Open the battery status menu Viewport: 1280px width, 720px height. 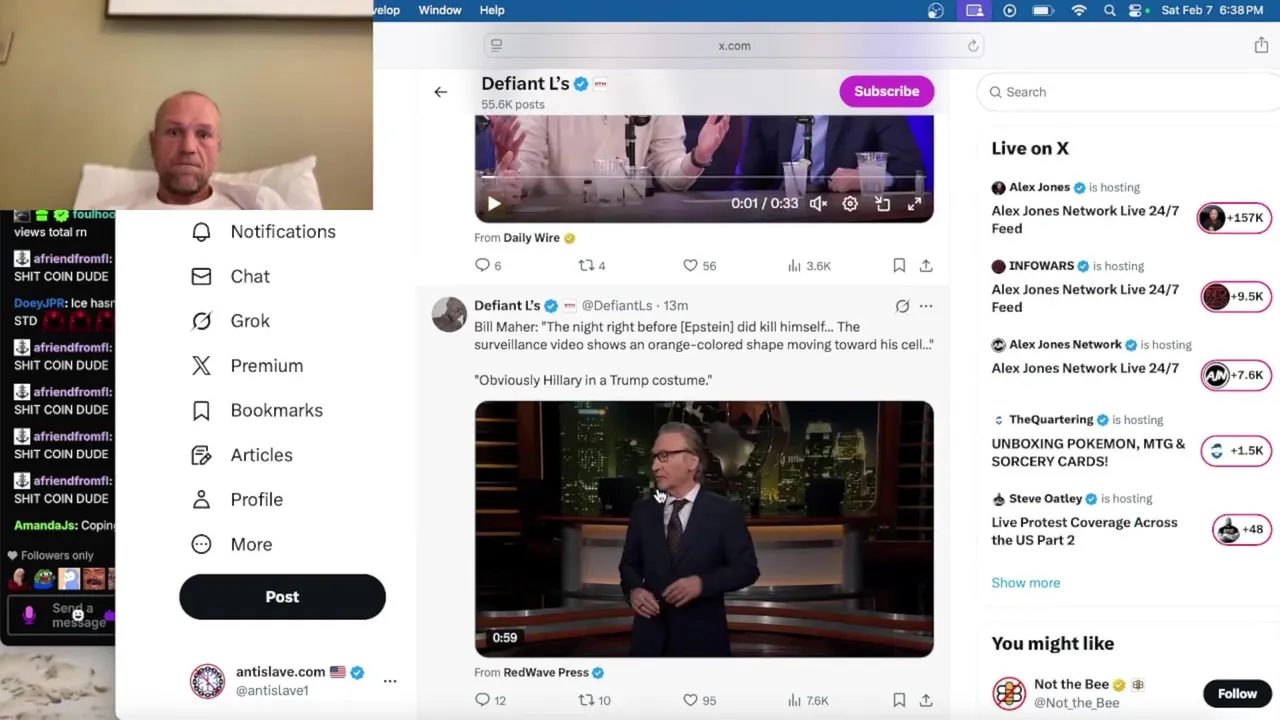tap(1043, 10)
